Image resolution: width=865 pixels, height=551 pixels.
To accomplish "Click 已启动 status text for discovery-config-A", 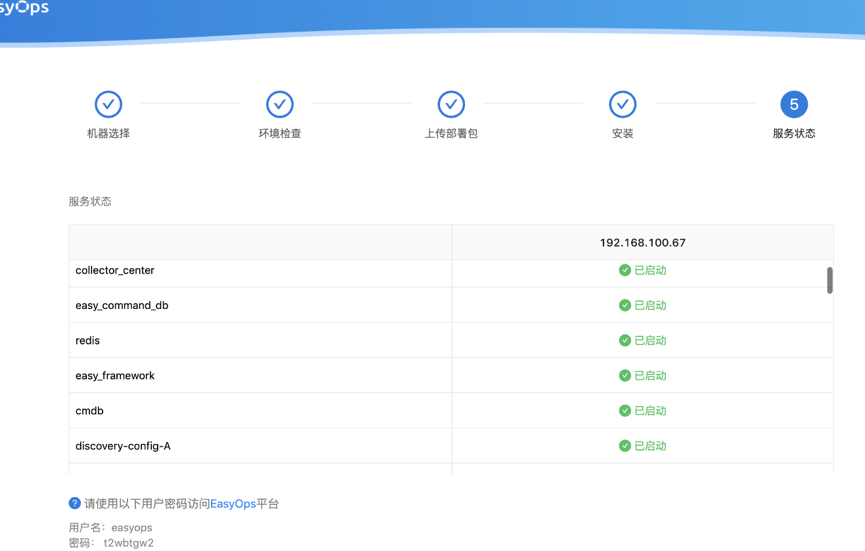I will click(650, 446).
